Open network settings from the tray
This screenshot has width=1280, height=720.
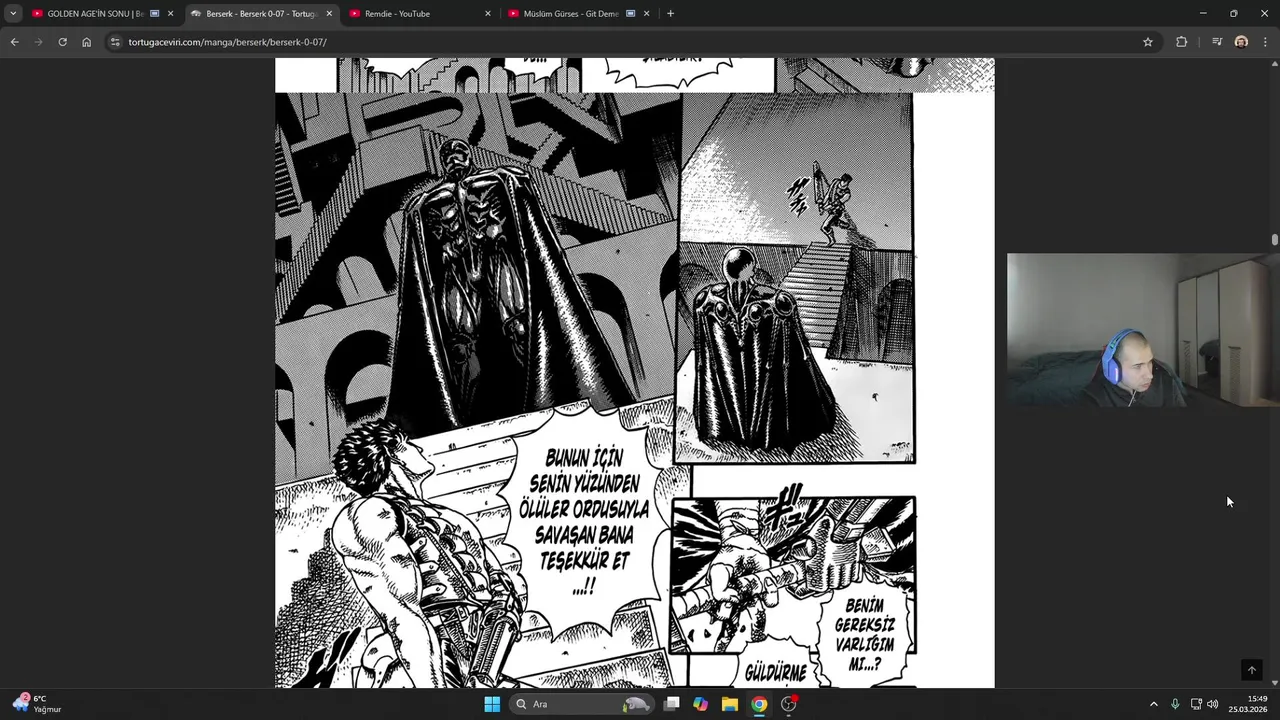point(1196,704)
